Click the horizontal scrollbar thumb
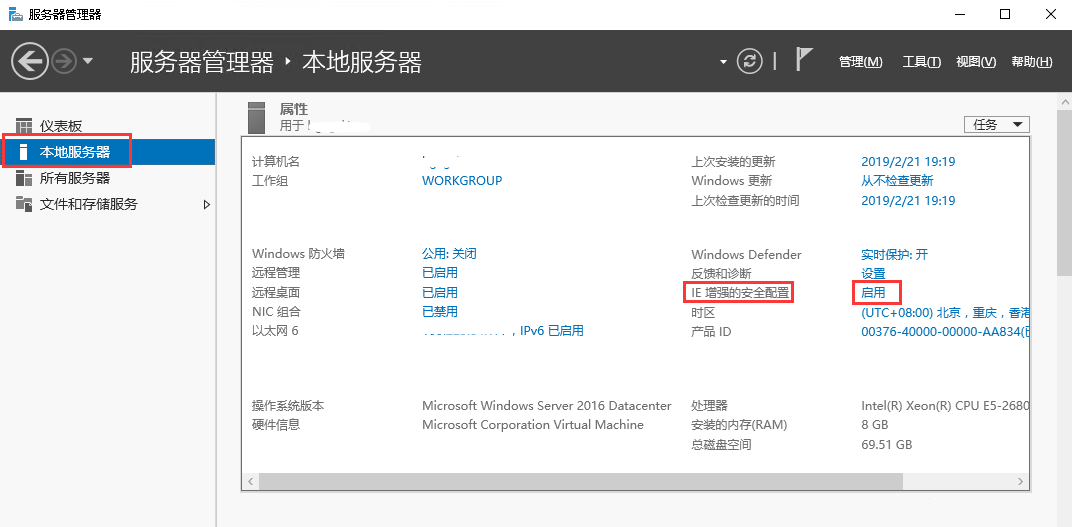Viewport: 1072px width, 527px height. point(580,481)
